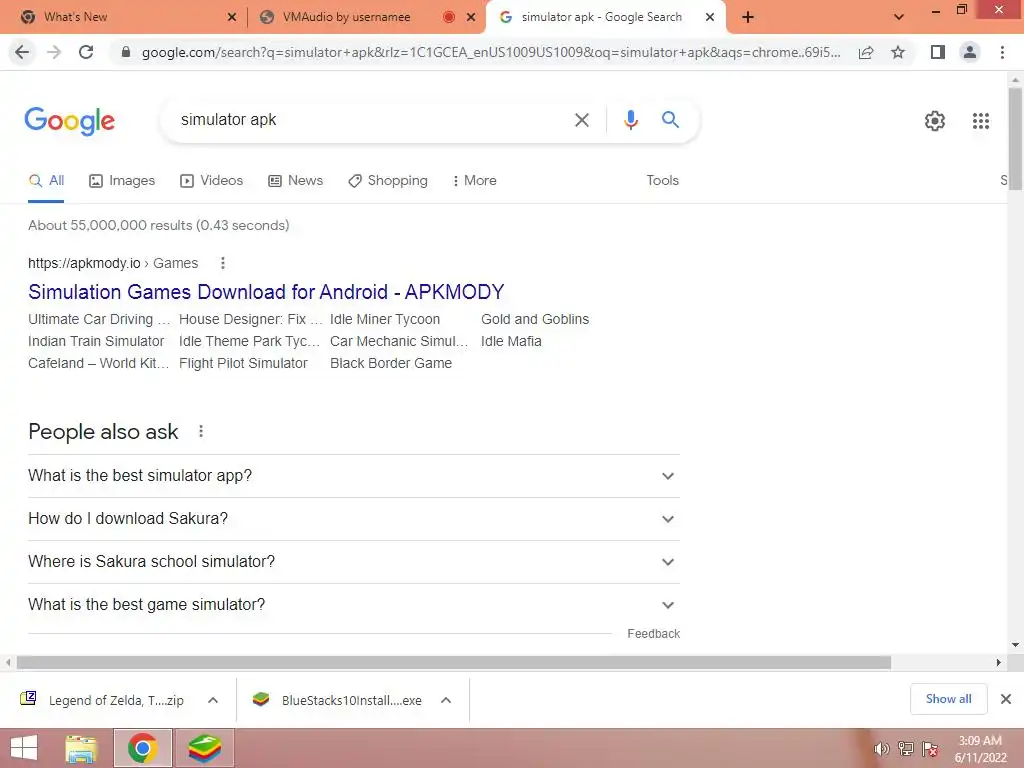Bookmark this page with the star icon
Image resolution: width=1024 pixels, height=768 pixels.
(898, 52)
